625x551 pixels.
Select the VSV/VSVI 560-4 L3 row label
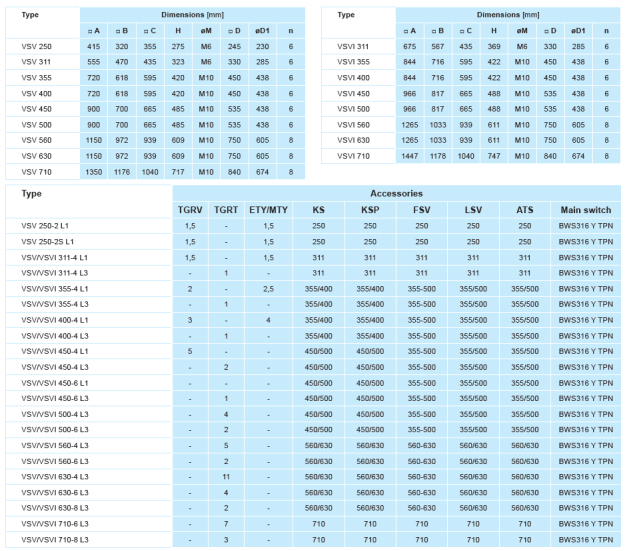point(55,446)
